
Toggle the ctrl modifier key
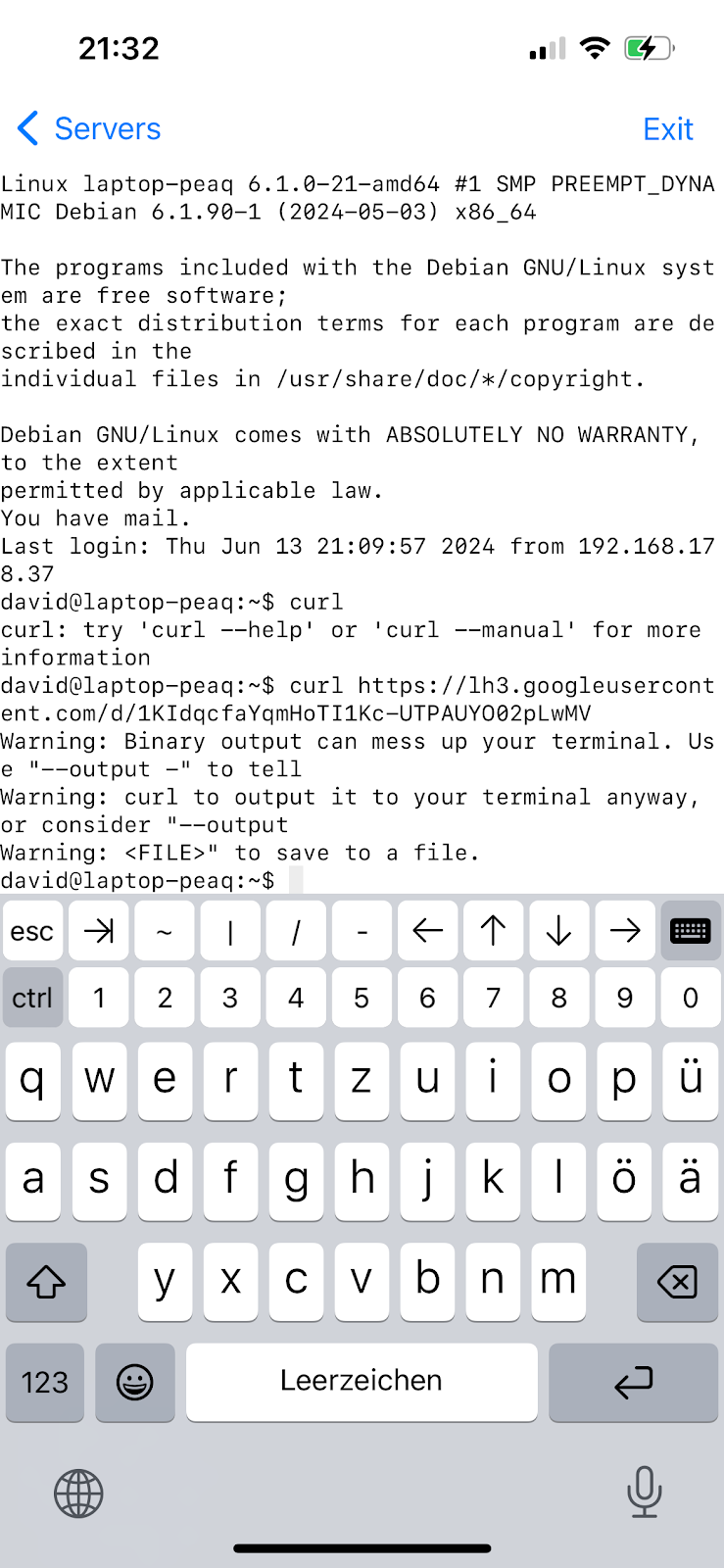32,998
